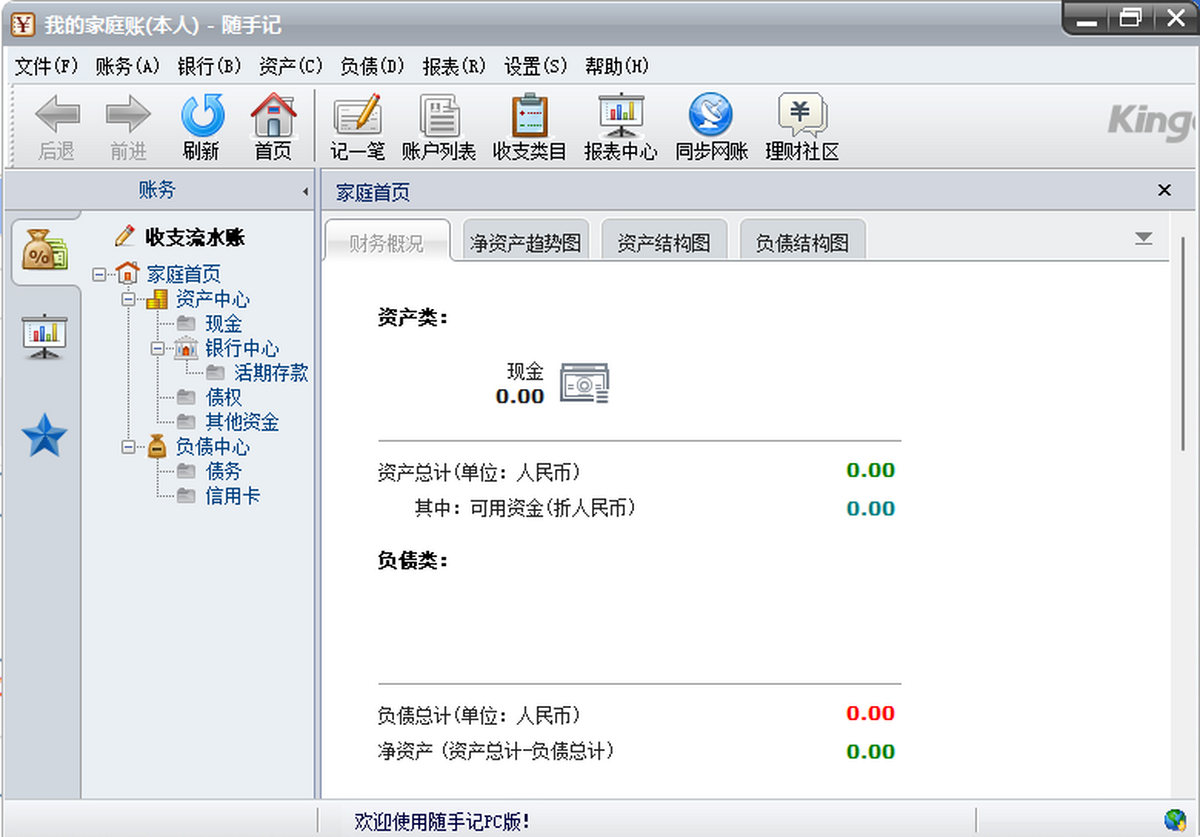1200x837 pixels.
Task: Open the 报表(R) menu
Action: 453,66
